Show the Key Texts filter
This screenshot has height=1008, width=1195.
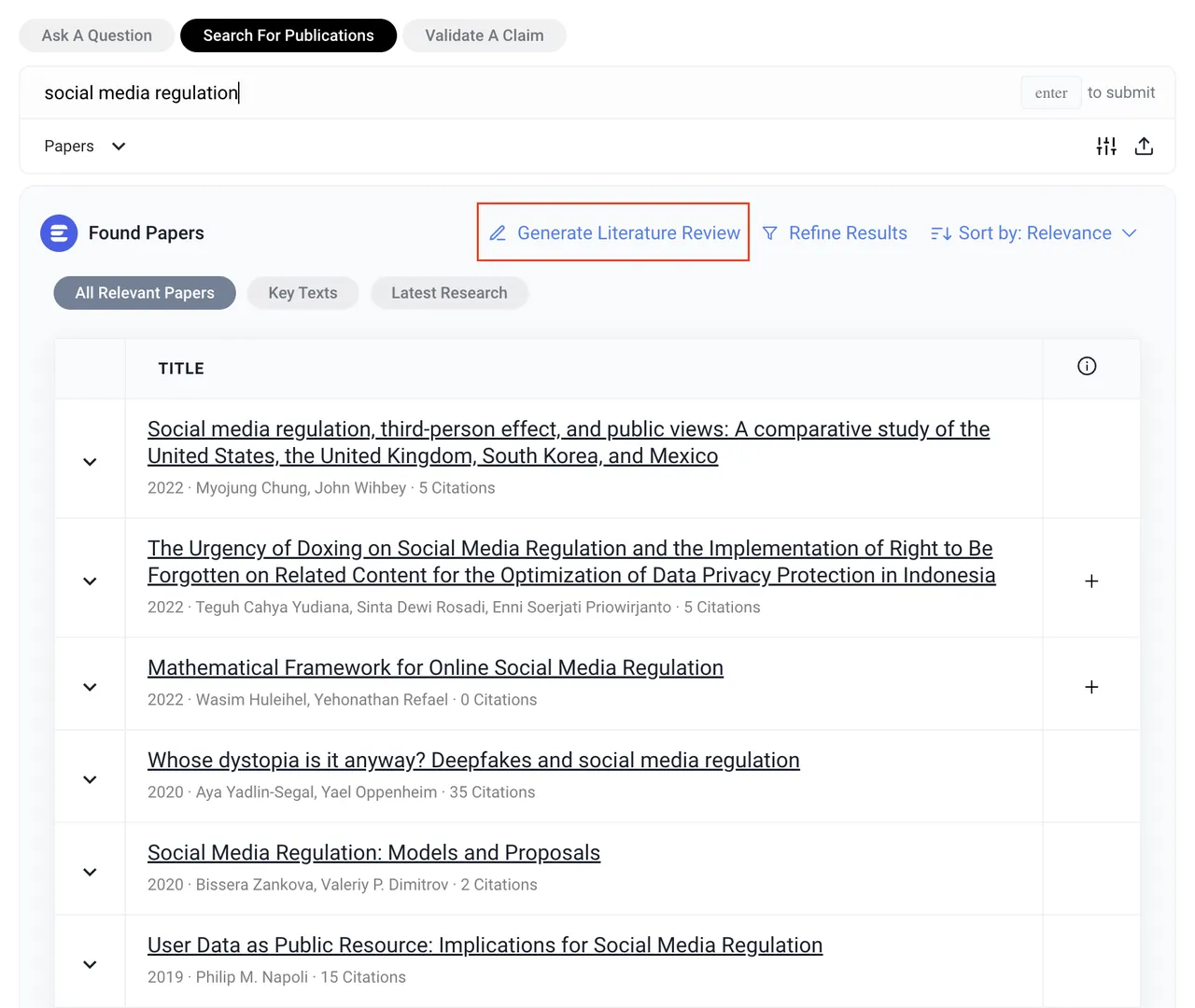(302, 293)
